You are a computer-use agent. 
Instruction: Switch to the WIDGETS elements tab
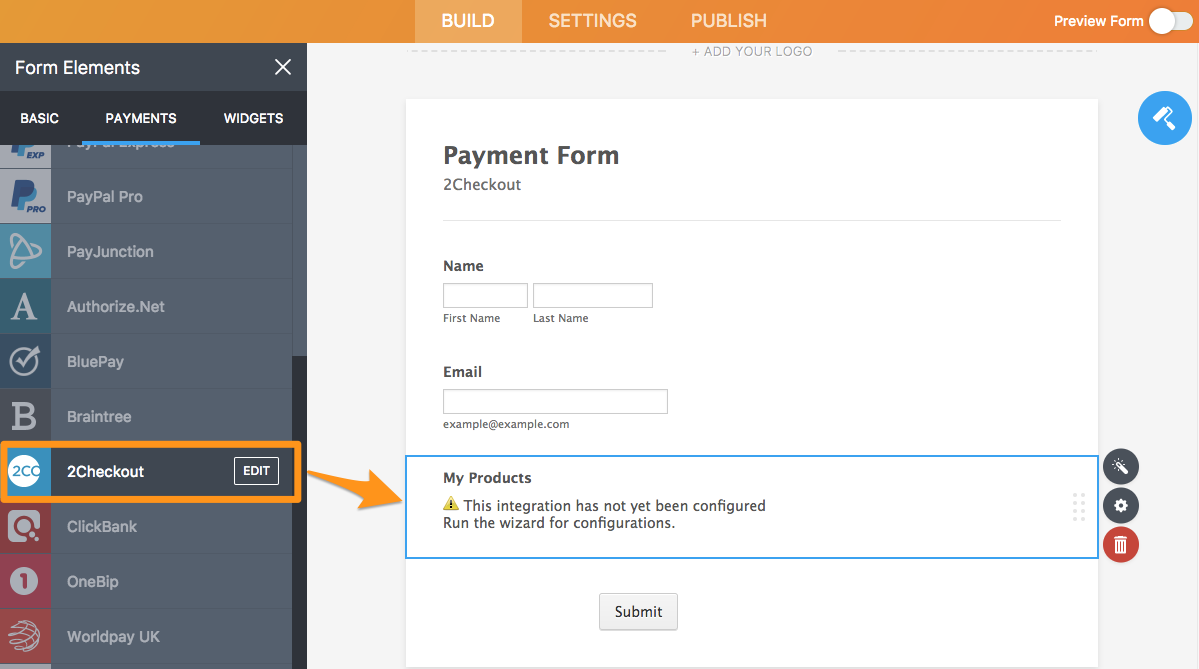point(253,119)
